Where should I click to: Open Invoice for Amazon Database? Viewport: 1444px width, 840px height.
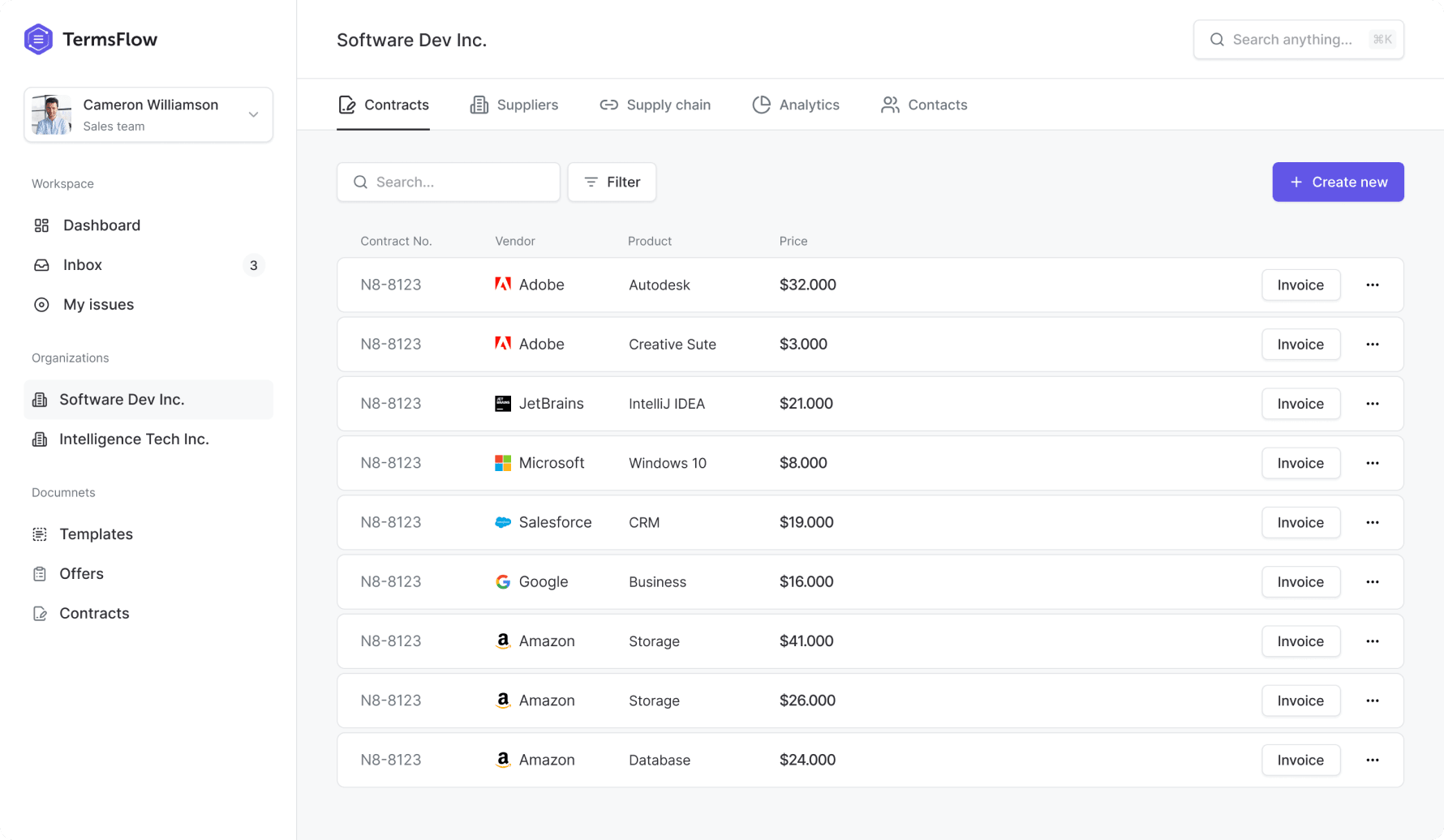pos(1300,761)
